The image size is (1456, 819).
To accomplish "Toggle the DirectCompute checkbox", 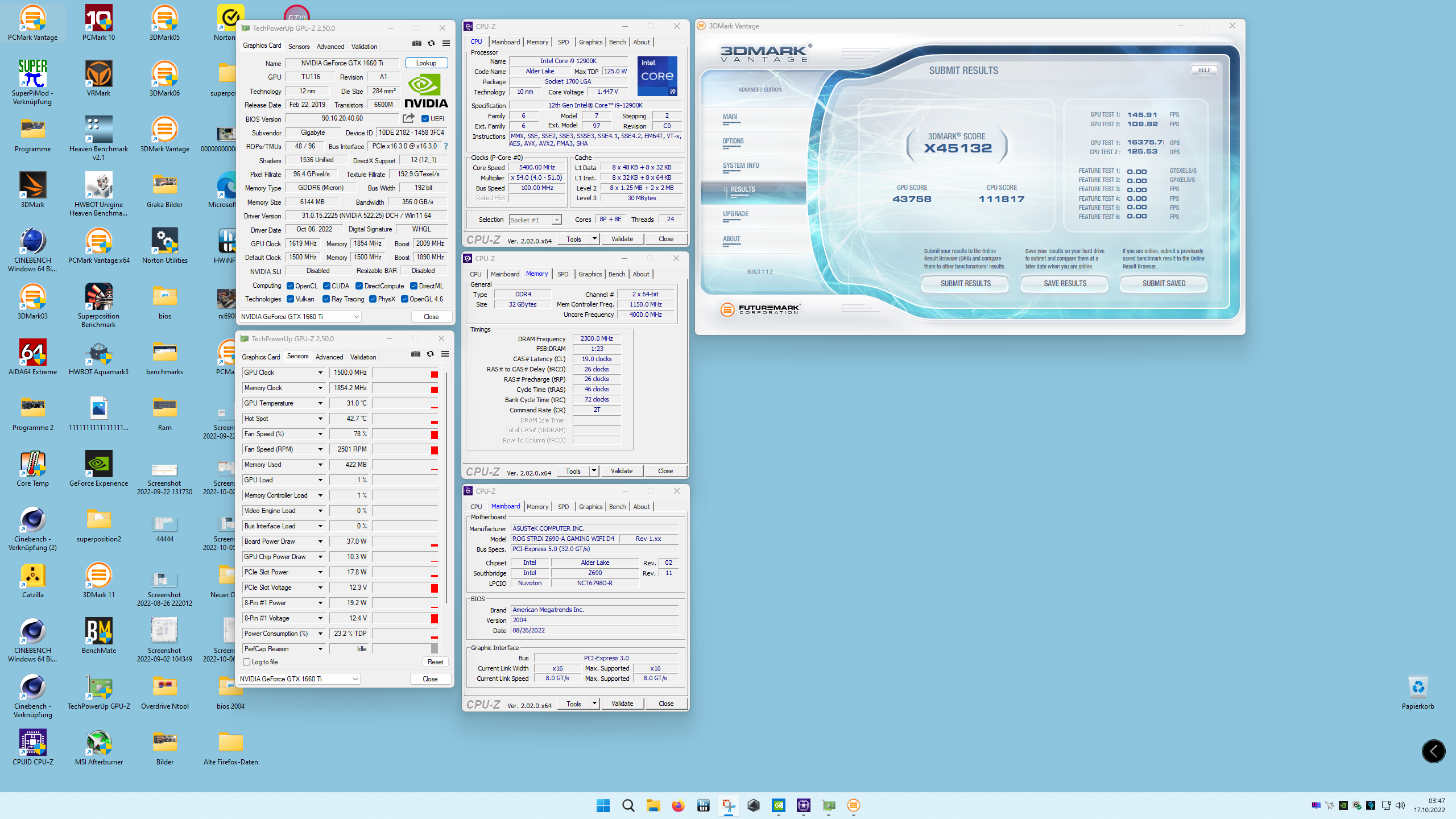I will click(359, 286).
